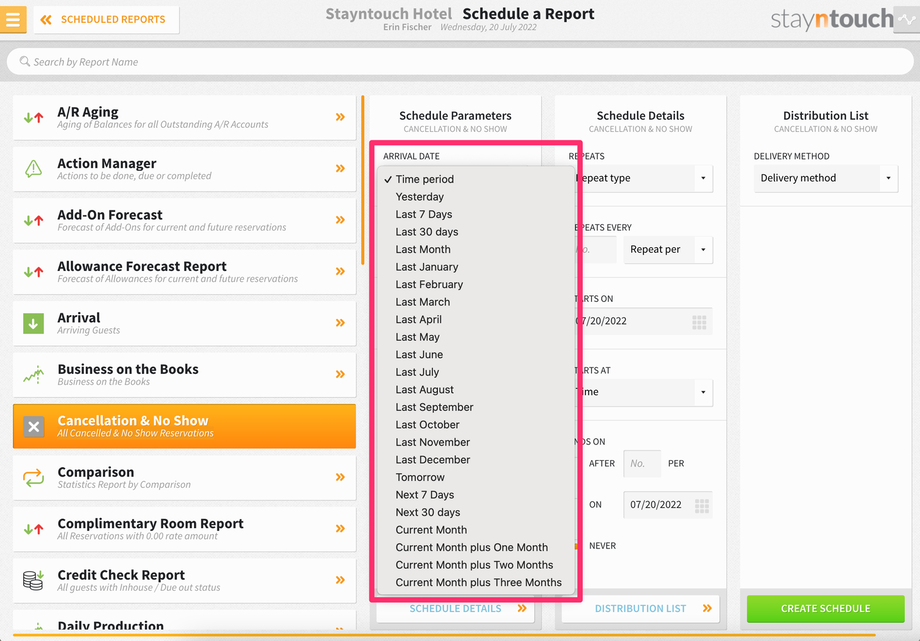Select Current Month plus Two Months
The height and width of the screenshot is (641, 920).
coord(475,565)
